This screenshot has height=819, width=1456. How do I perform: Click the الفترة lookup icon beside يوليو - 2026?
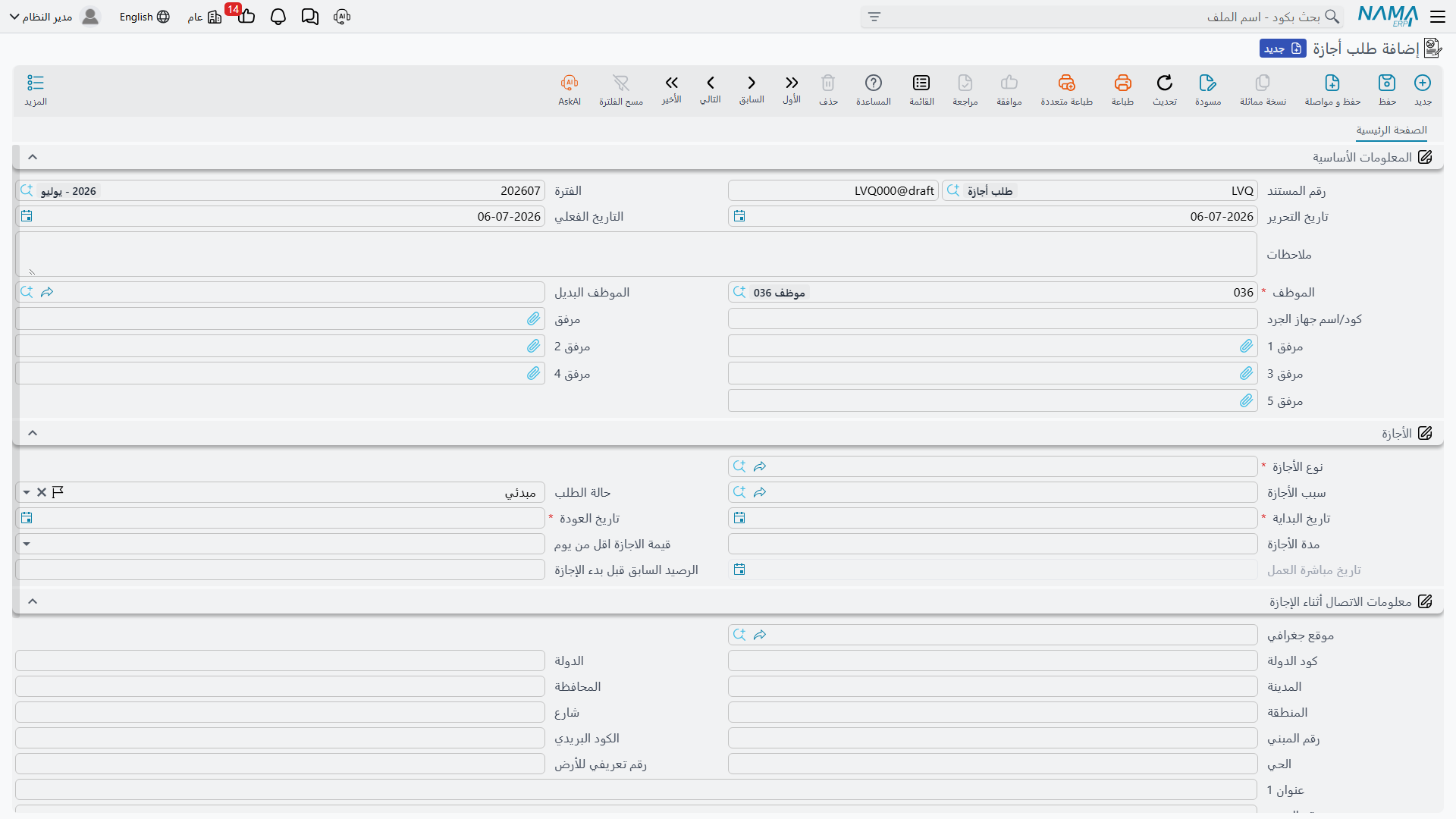coord(27,190)
